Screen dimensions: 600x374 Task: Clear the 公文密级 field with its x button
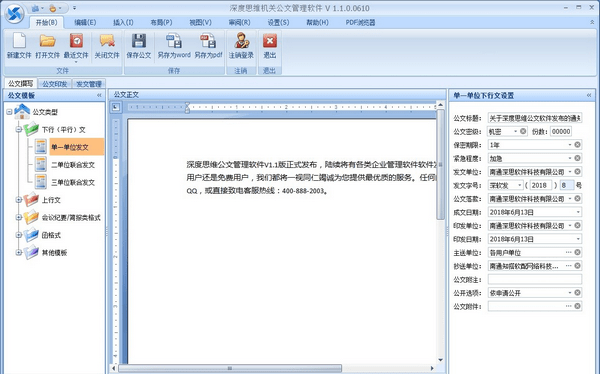click(x=523, y=131)
